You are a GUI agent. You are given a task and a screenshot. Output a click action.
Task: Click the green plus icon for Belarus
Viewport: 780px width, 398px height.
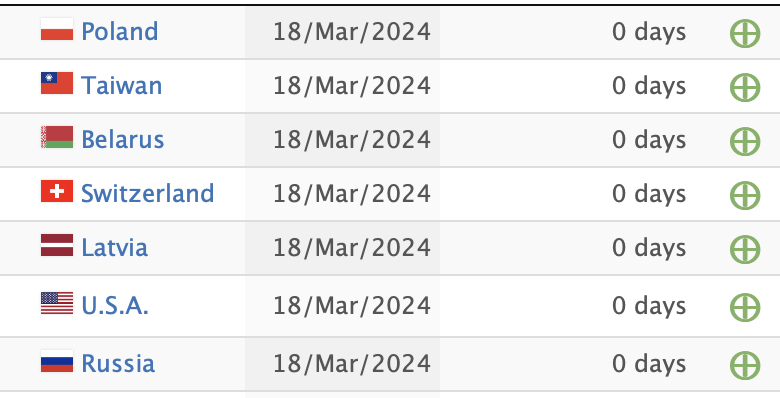coord(745,141)
